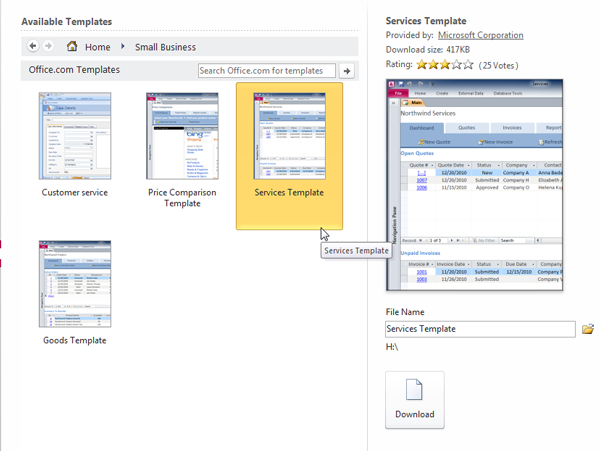Rate template with the fourth star
600x451 pixels.
click(457, 65)
